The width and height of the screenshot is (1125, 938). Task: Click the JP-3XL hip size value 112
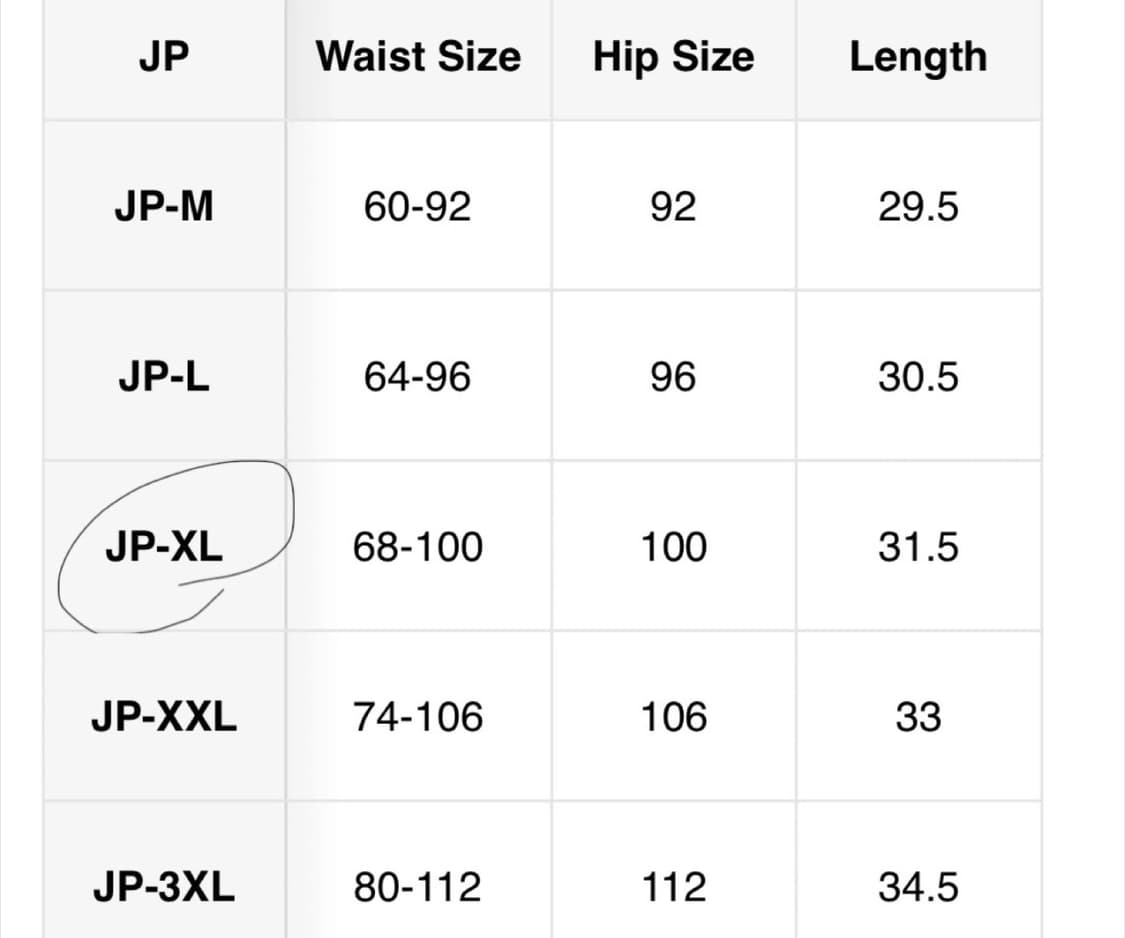pyautogui.click(x=673, y=887)
